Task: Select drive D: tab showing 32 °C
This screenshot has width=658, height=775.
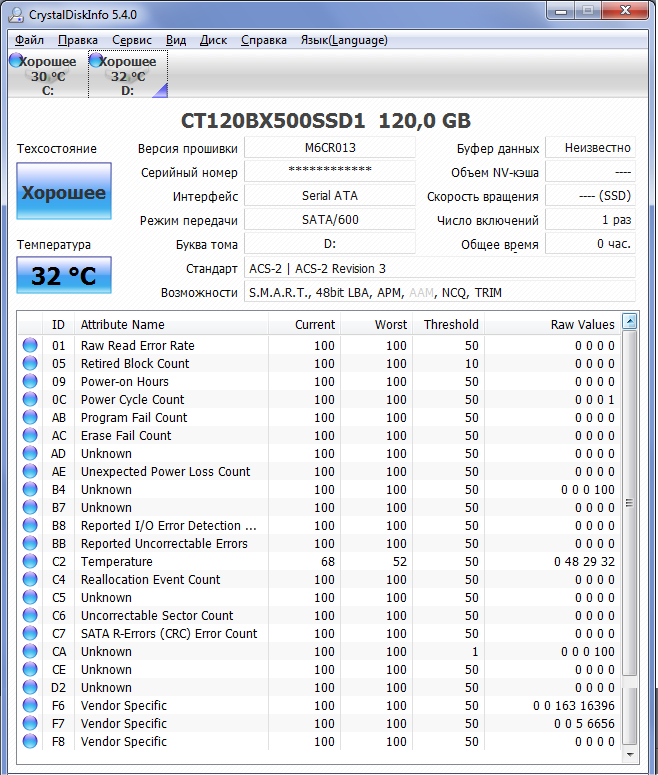Action: (128, 75)
